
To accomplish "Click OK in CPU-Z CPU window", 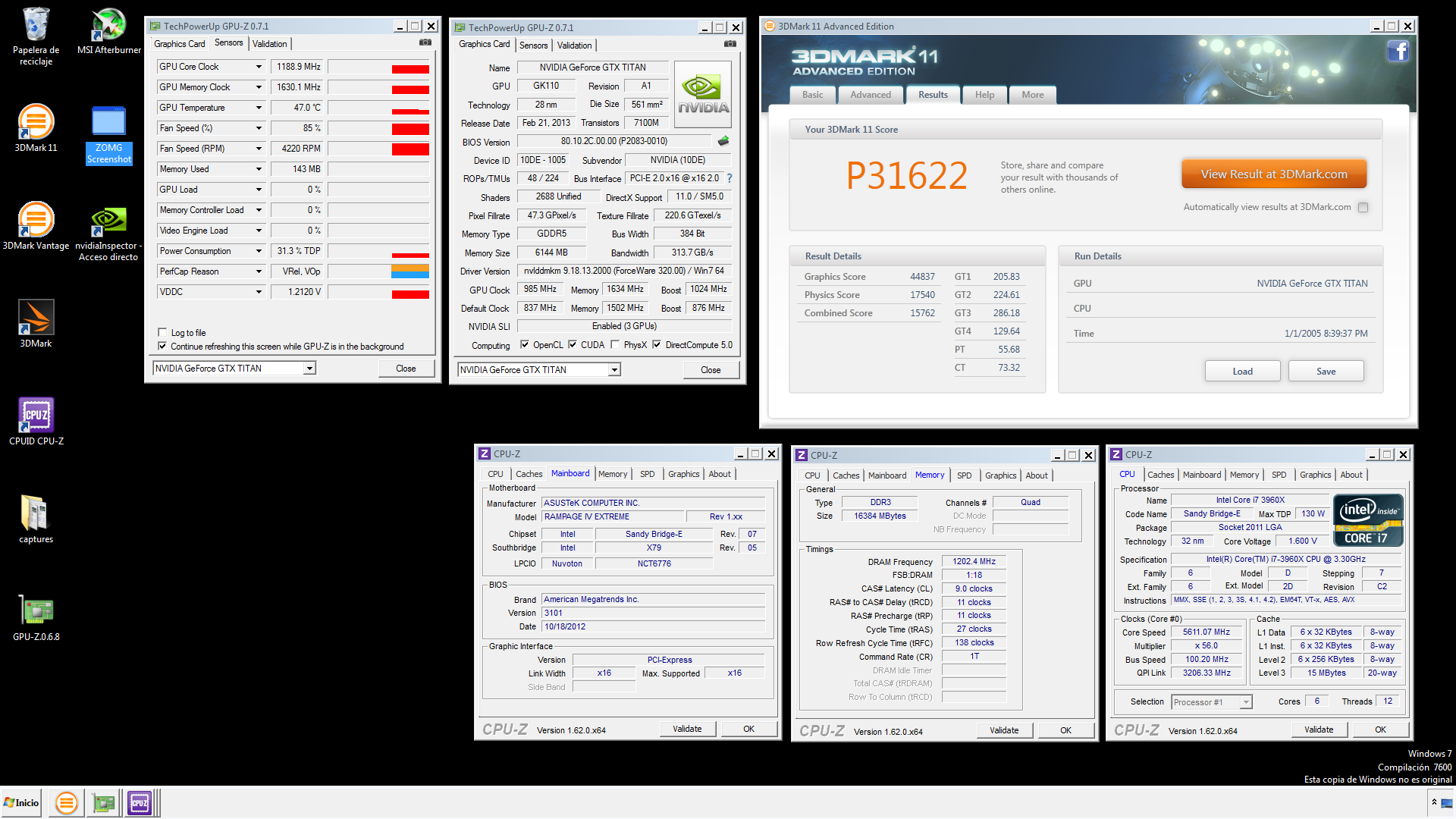I will pos(1380,730).
